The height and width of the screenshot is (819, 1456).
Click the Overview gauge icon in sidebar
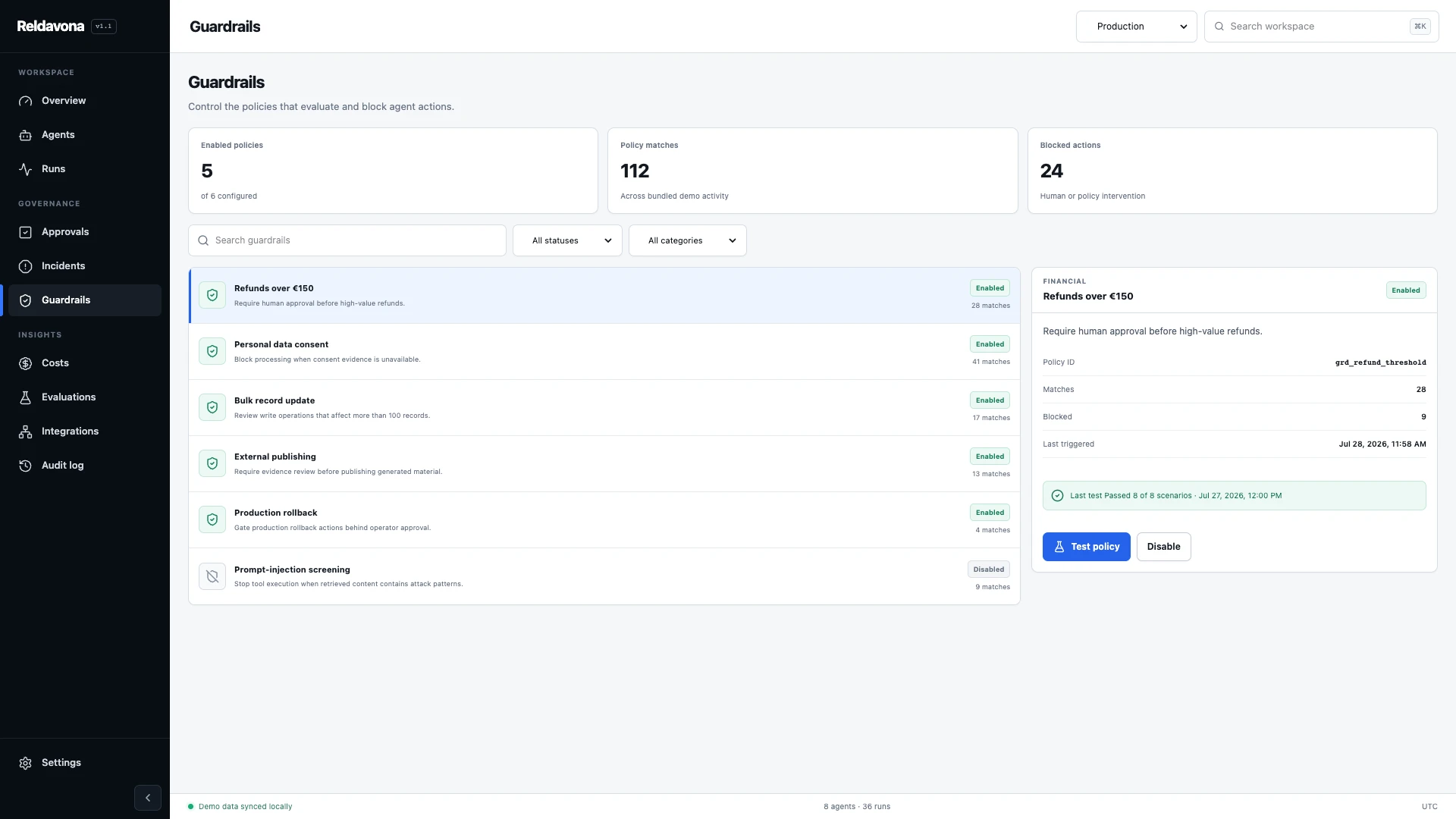(x=25, y=101)
